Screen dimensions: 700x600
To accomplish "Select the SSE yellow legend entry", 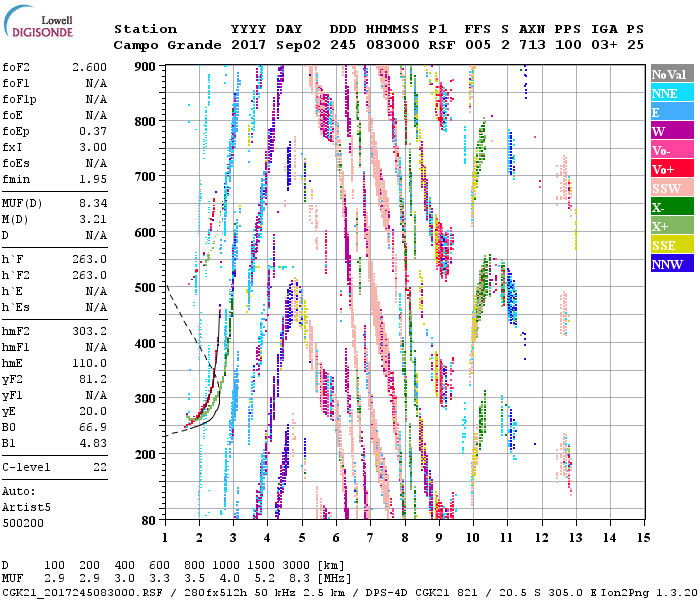I will pyautogui.click(x=668, y=246).
